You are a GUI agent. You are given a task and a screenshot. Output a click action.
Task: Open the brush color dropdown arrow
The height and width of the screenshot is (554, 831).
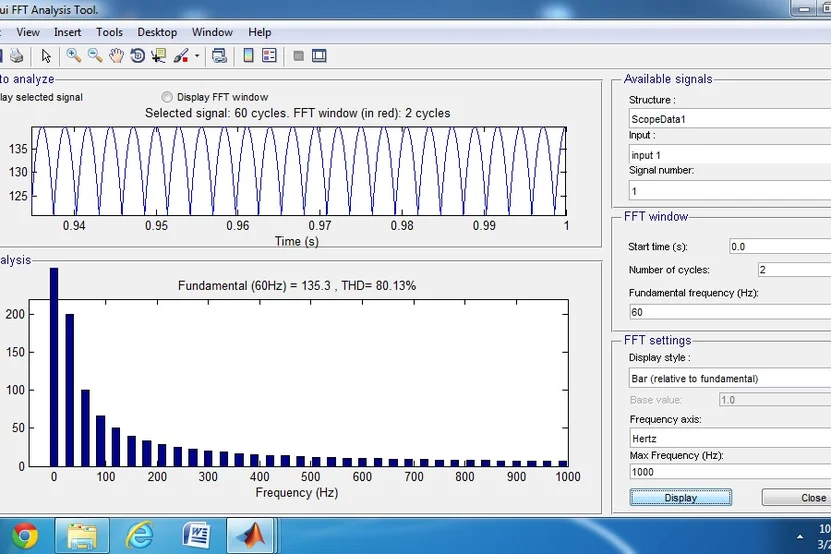coord(196,57)
